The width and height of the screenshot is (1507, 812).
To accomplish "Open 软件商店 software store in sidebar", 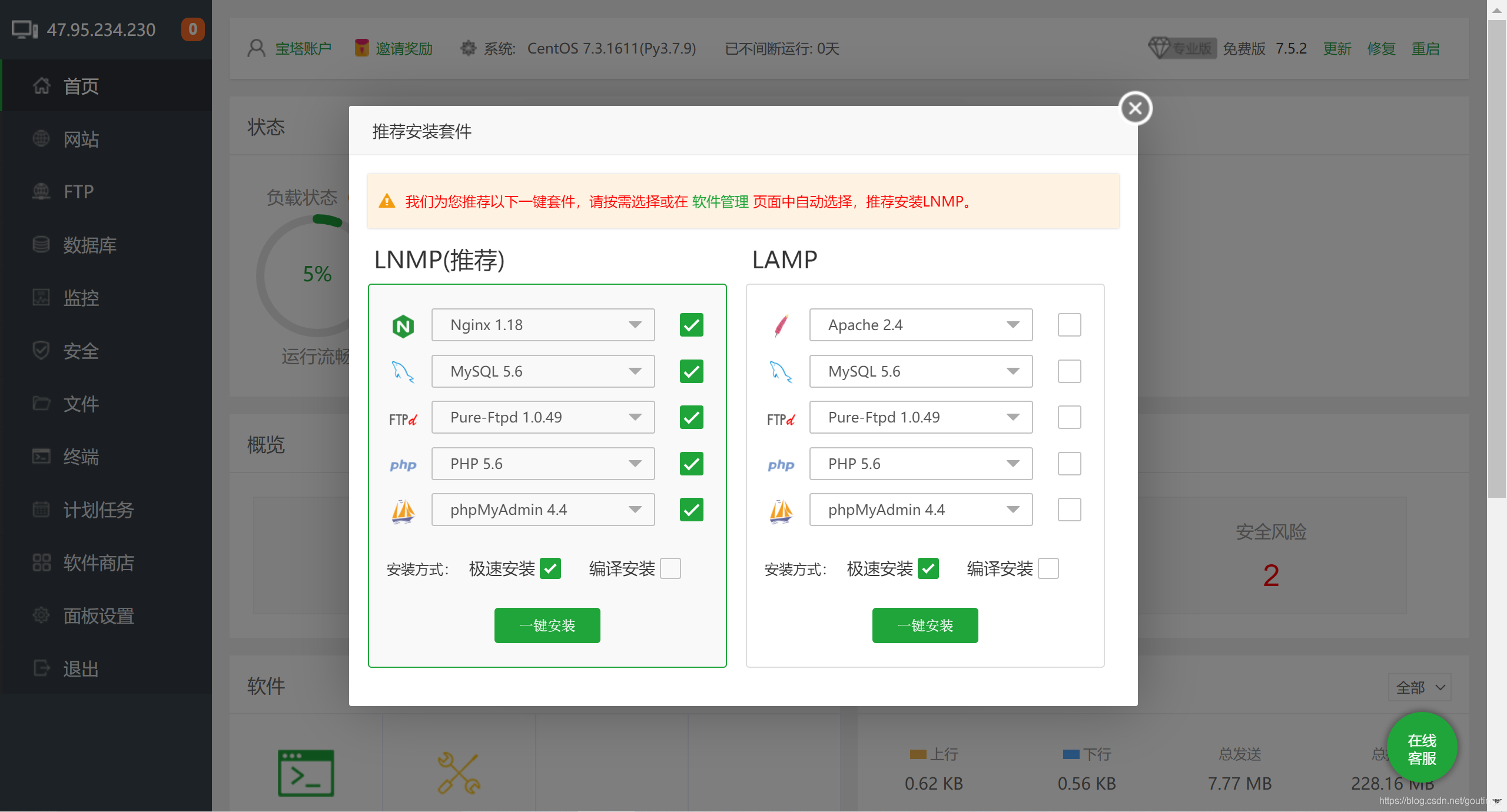I will click(x=106, y=563).
